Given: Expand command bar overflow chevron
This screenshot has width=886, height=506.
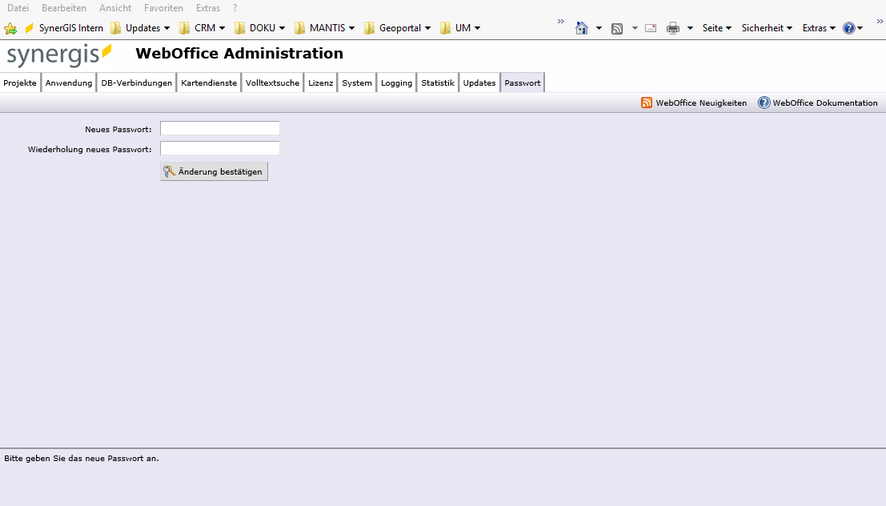Looking at the screenshot, I should pos(880,21).
